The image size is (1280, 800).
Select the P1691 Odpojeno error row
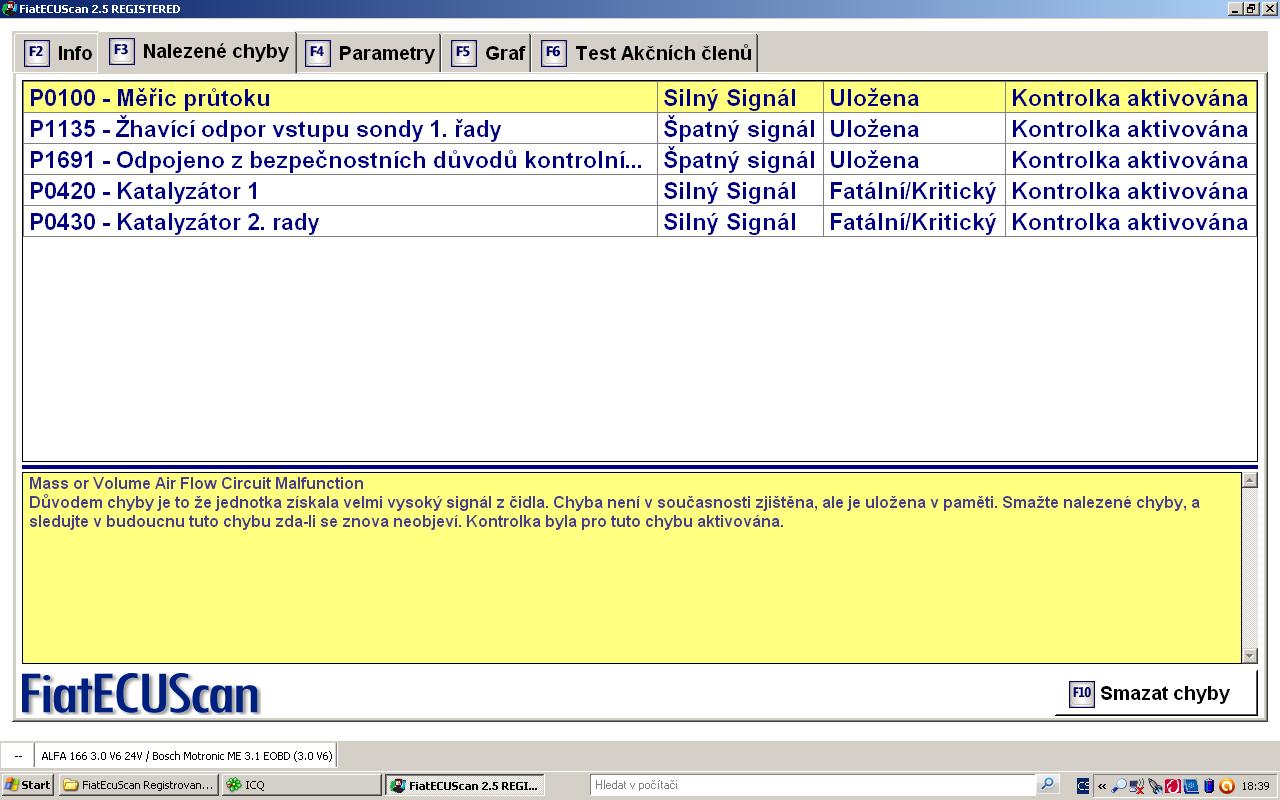tap(340, 160)
